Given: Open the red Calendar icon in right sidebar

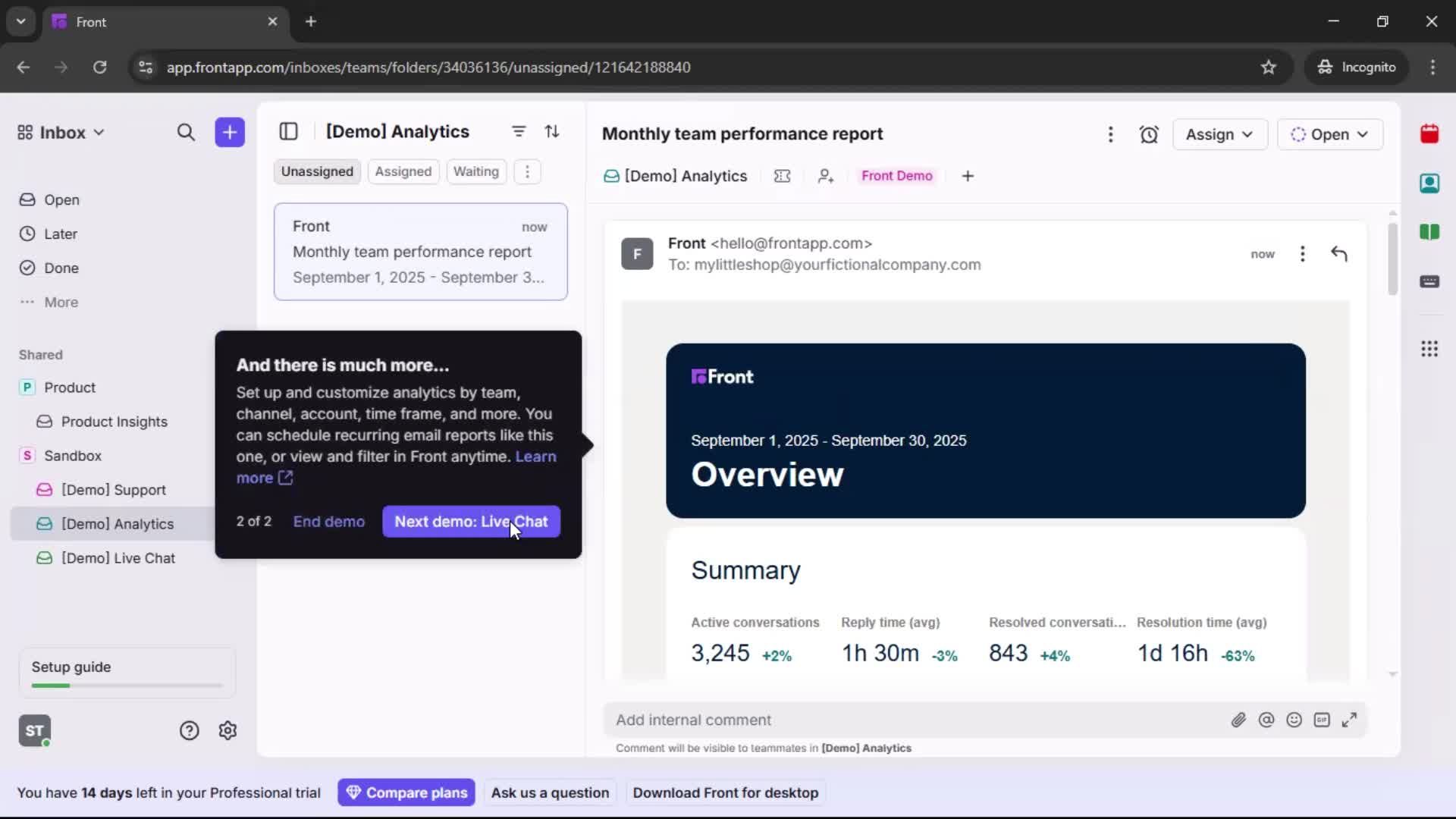Looking at the screenshot, I should (x=1430, y=134).
